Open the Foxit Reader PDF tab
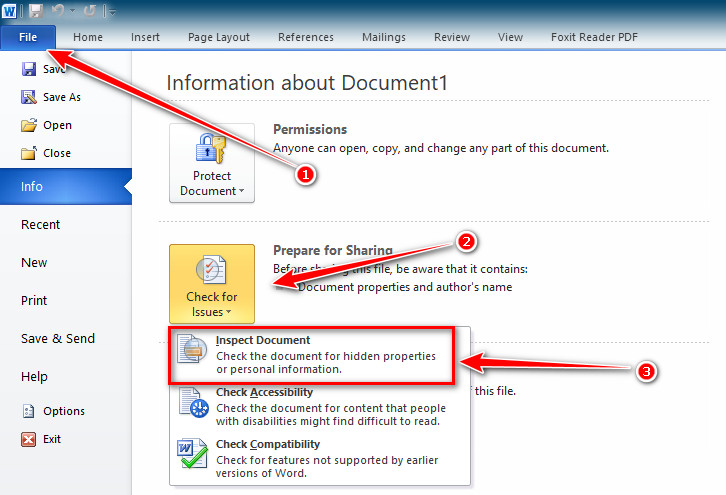This screenshot has width=726, height=495. [x=594, y=37]
